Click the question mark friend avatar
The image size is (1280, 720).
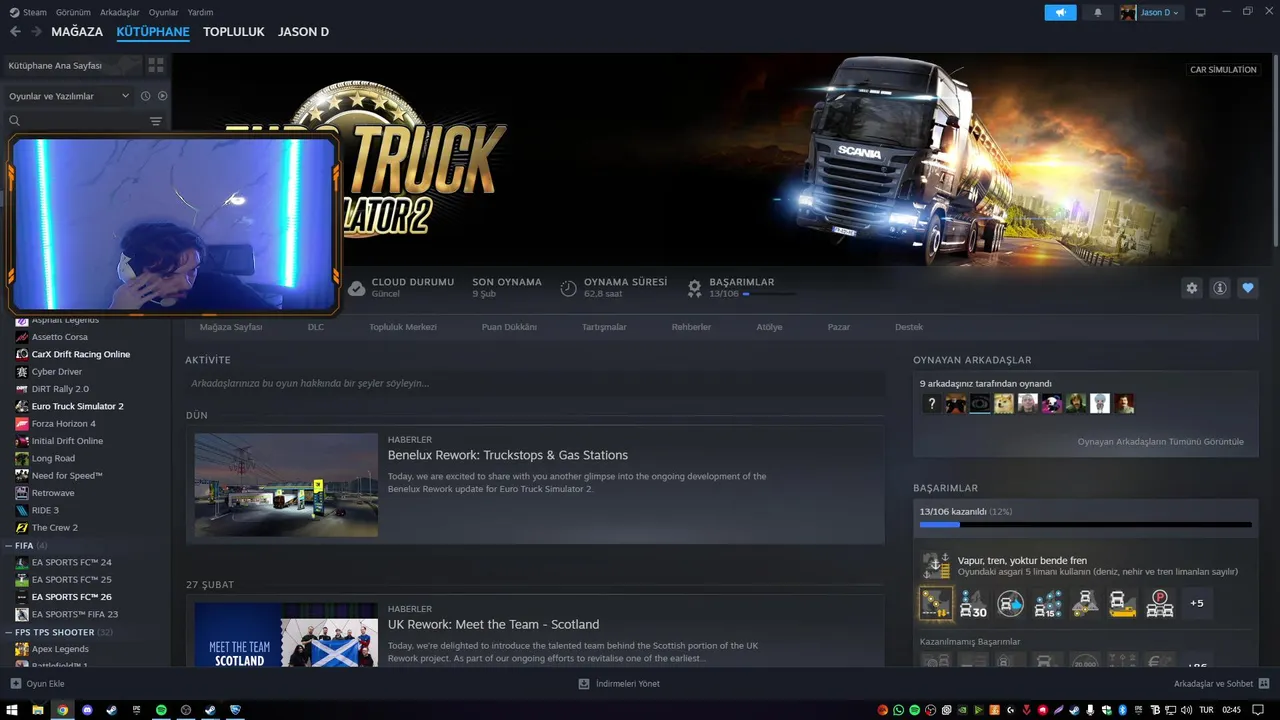tap(932, 404)
